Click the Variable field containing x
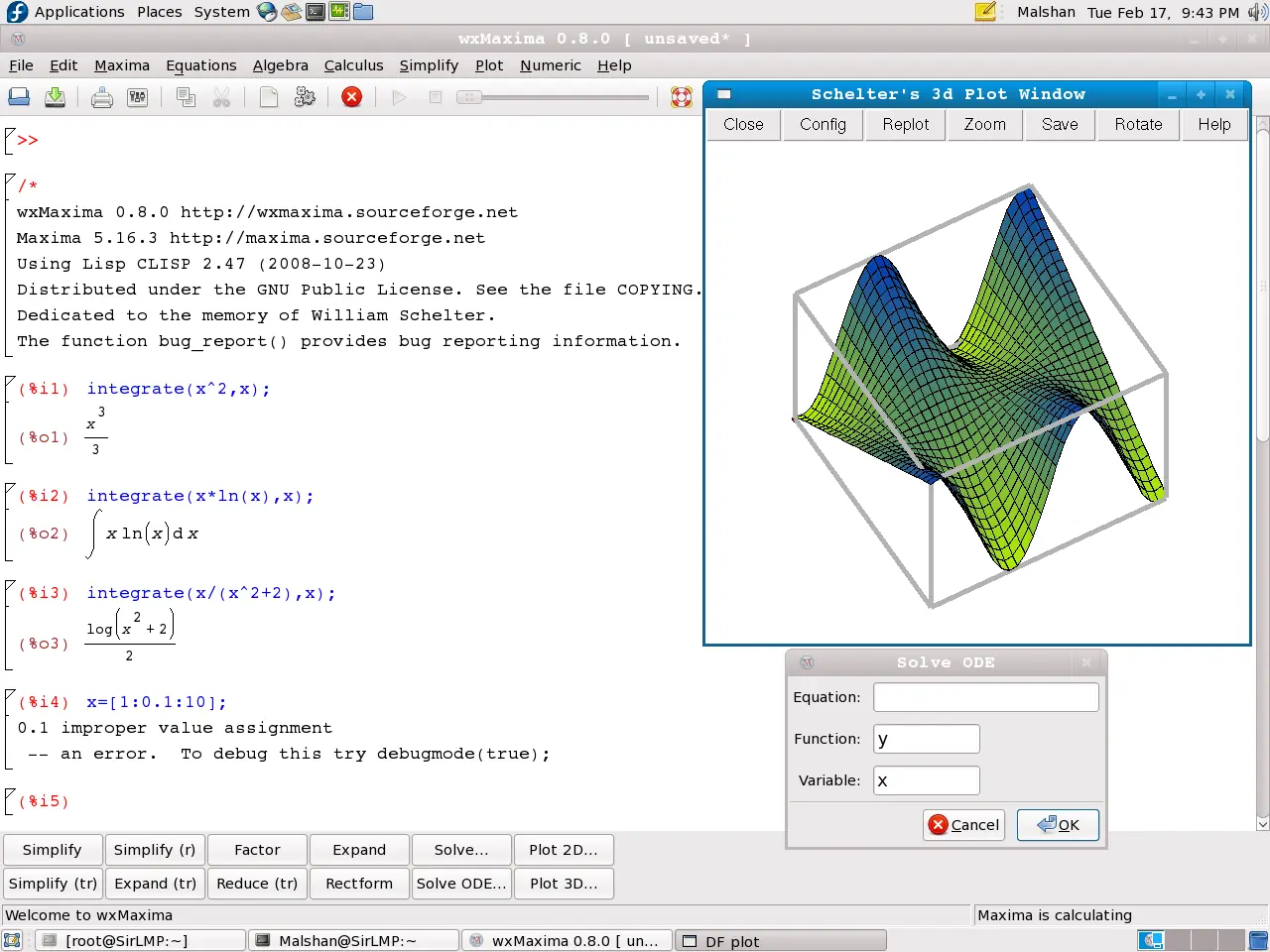 [x=927, y=780]
